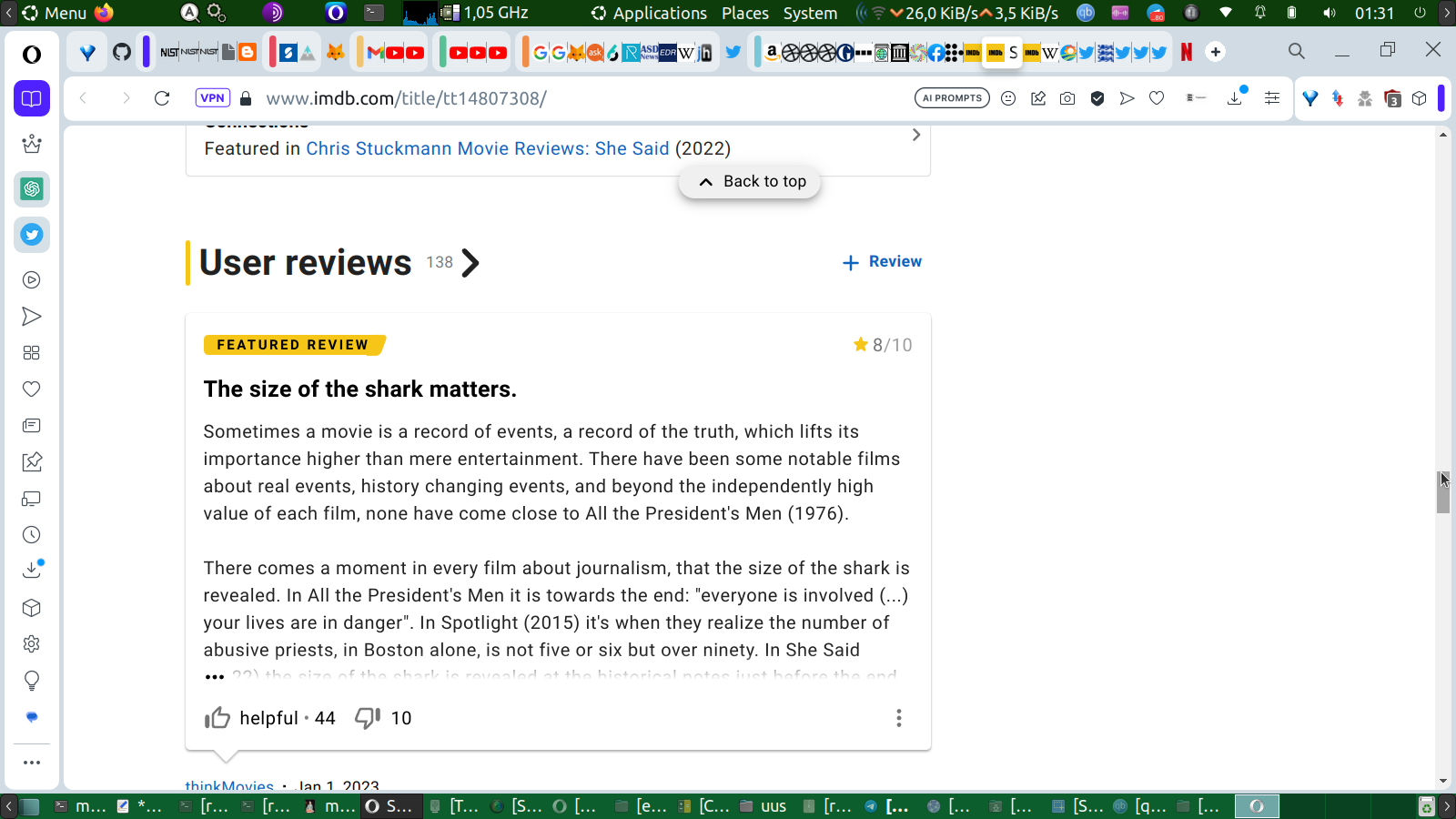
Task: Open the purple book workspace icon in sidebar
Action: click(32, 98)
